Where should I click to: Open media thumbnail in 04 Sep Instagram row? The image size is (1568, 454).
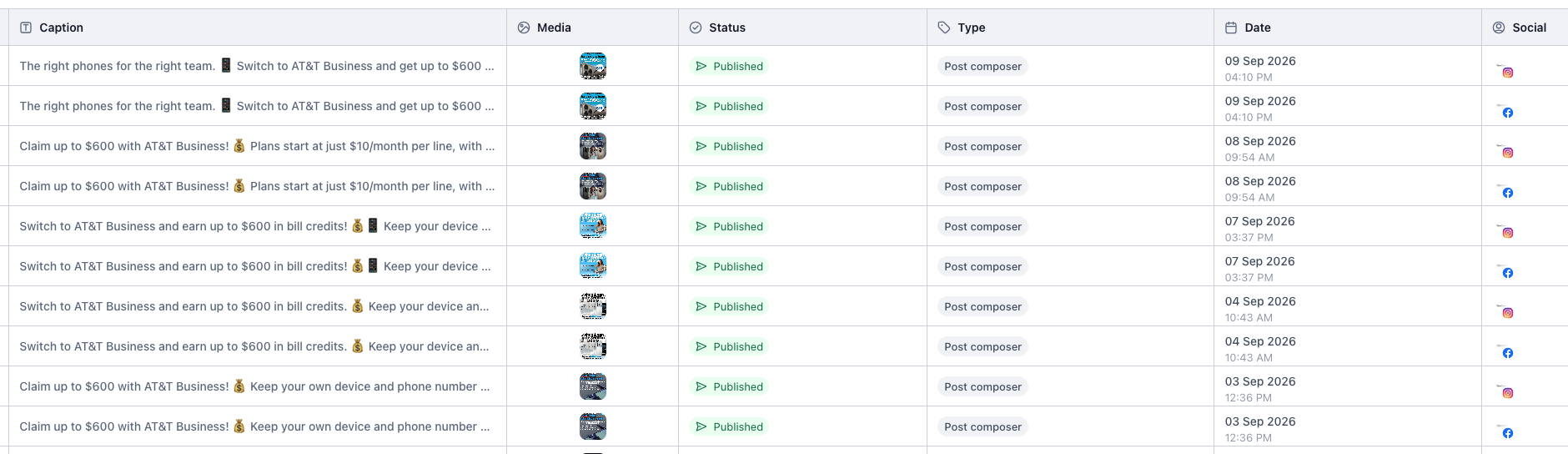tap(593, 306)
